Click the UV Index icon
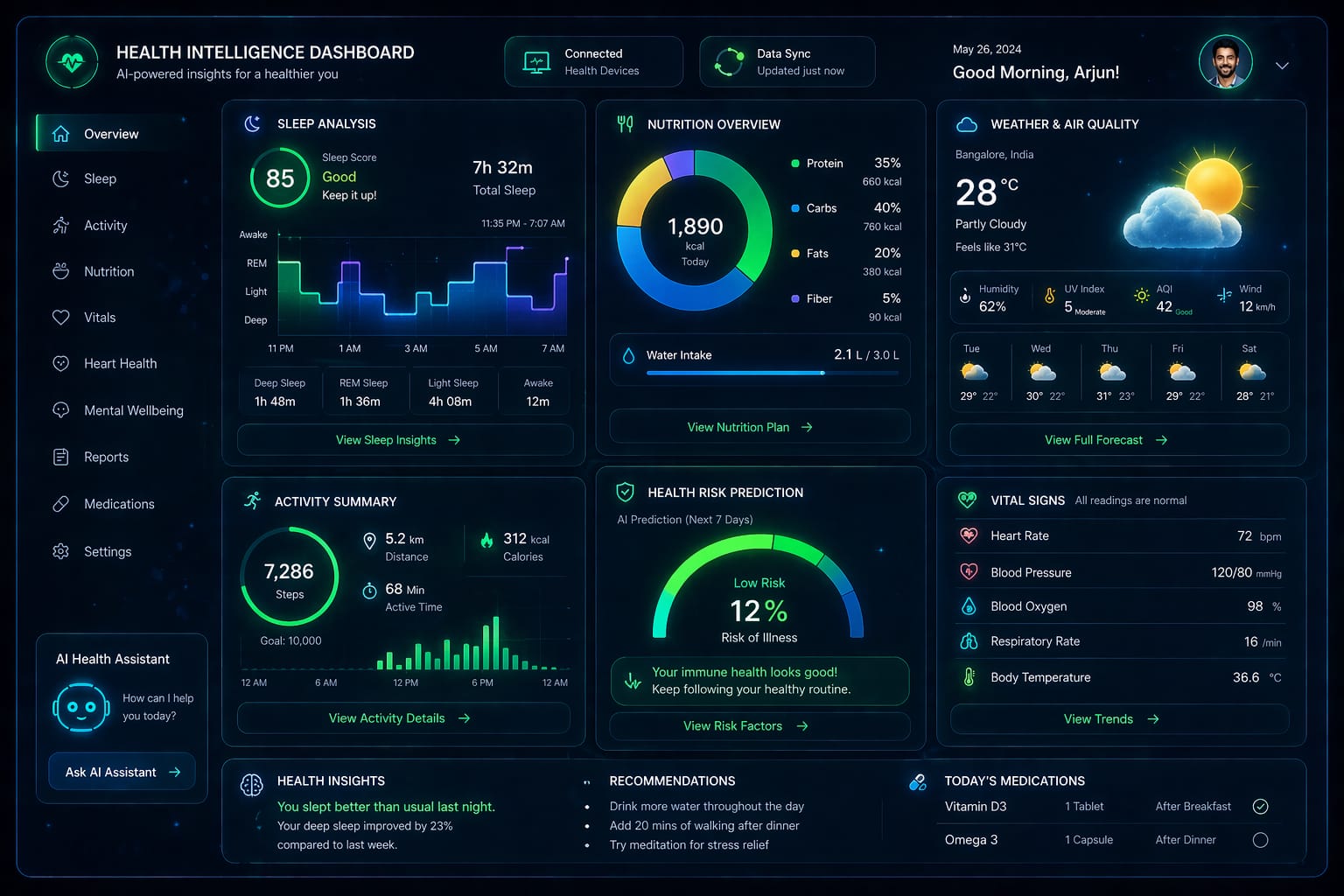This screenshot has height=896, width=1344. click(1049, 296)
